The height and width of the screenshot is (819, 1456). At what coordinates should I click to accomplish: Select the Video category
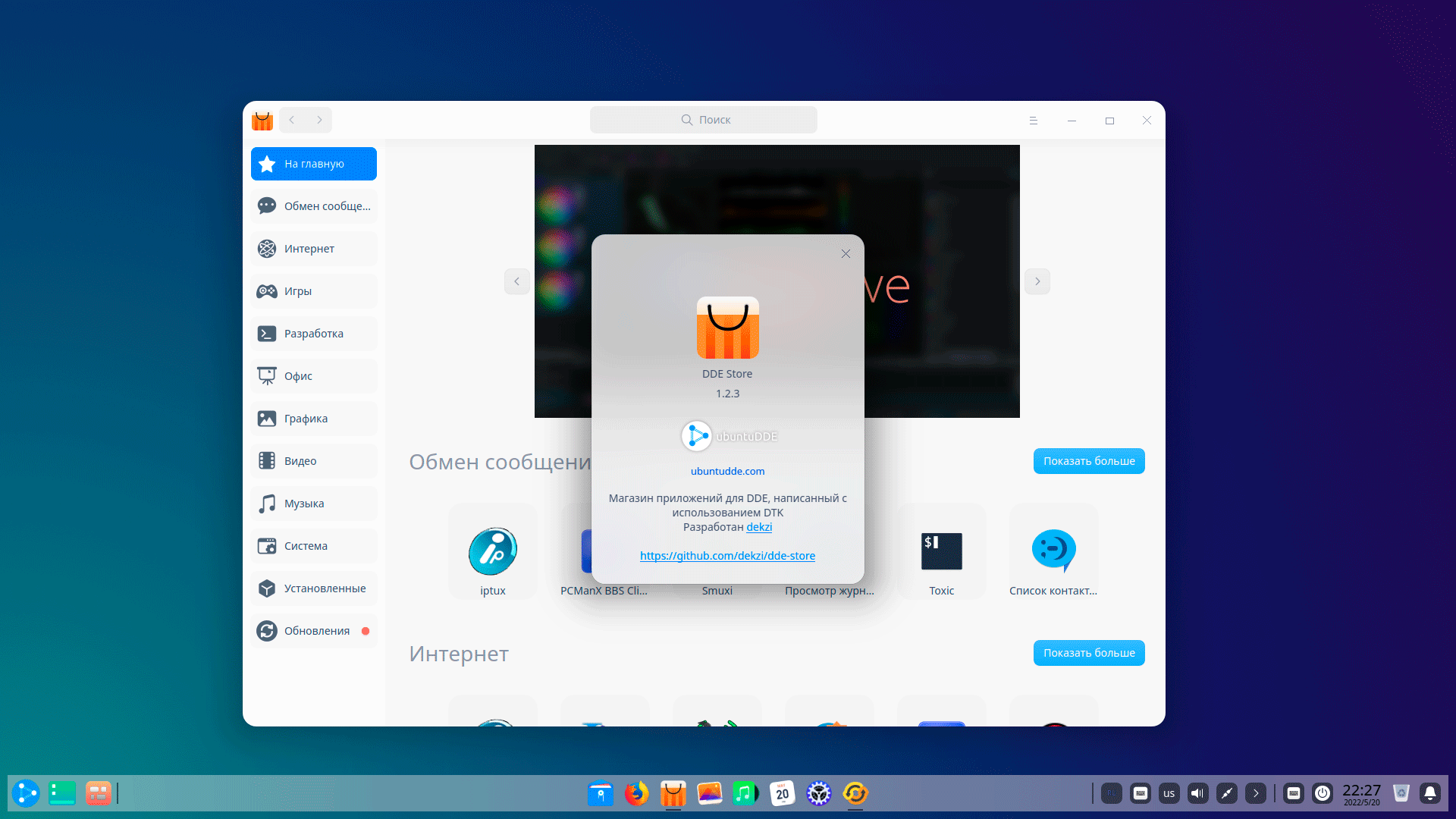tap(313, 461)
